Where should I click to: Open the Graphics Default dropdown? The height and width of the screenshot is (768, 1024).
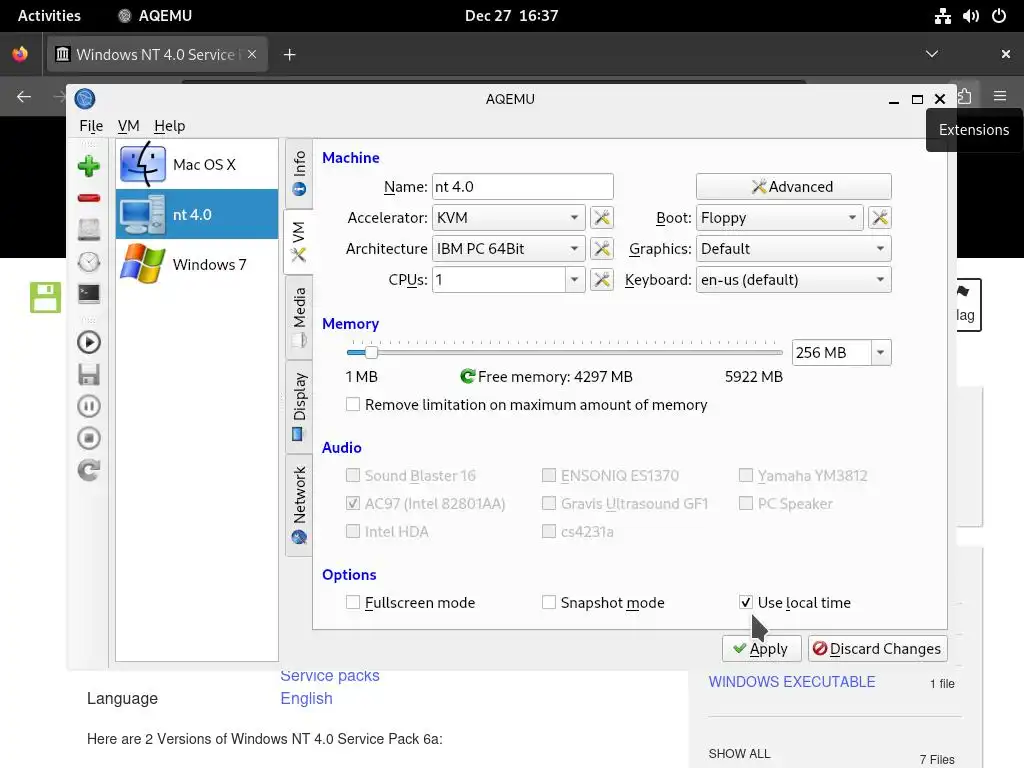793,249
